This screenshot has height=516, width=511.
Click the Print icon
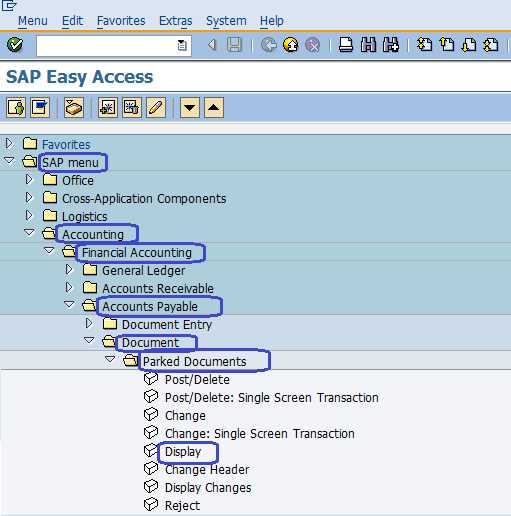click(x=346, y=45)
